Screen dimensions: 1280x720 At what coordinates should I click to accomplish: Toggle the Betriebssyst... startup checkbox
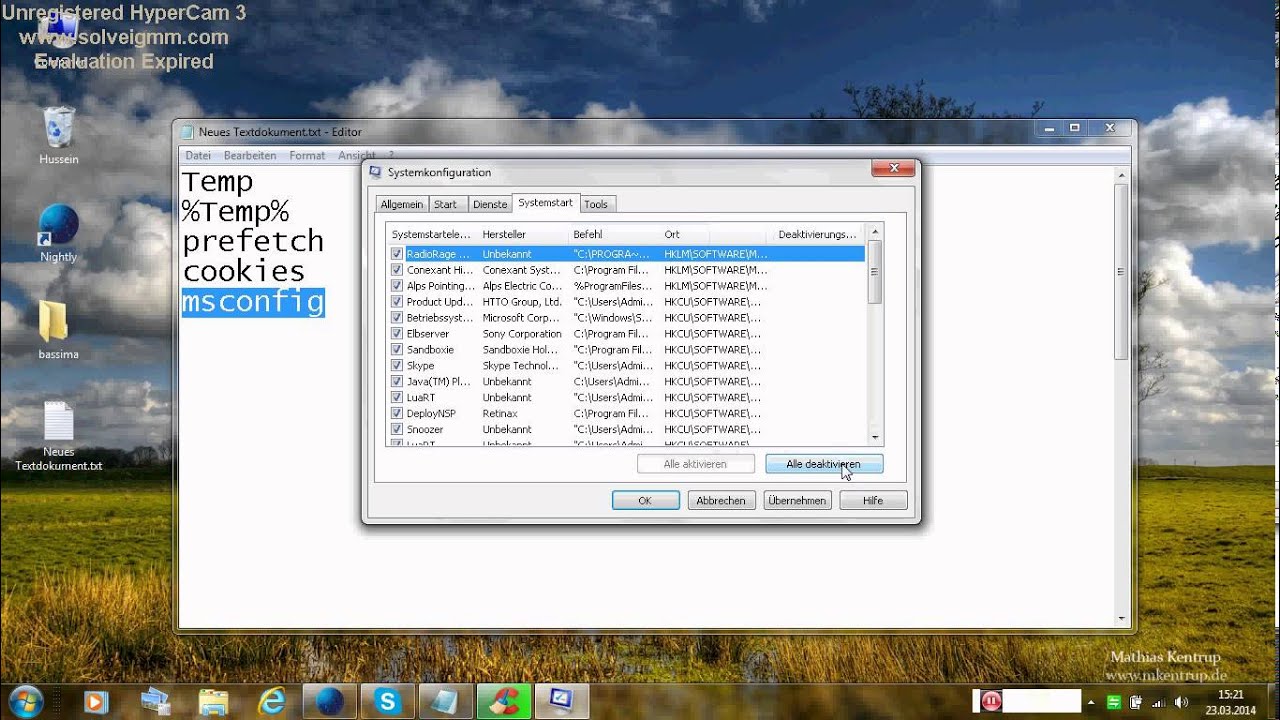click(x=397, y=318)
